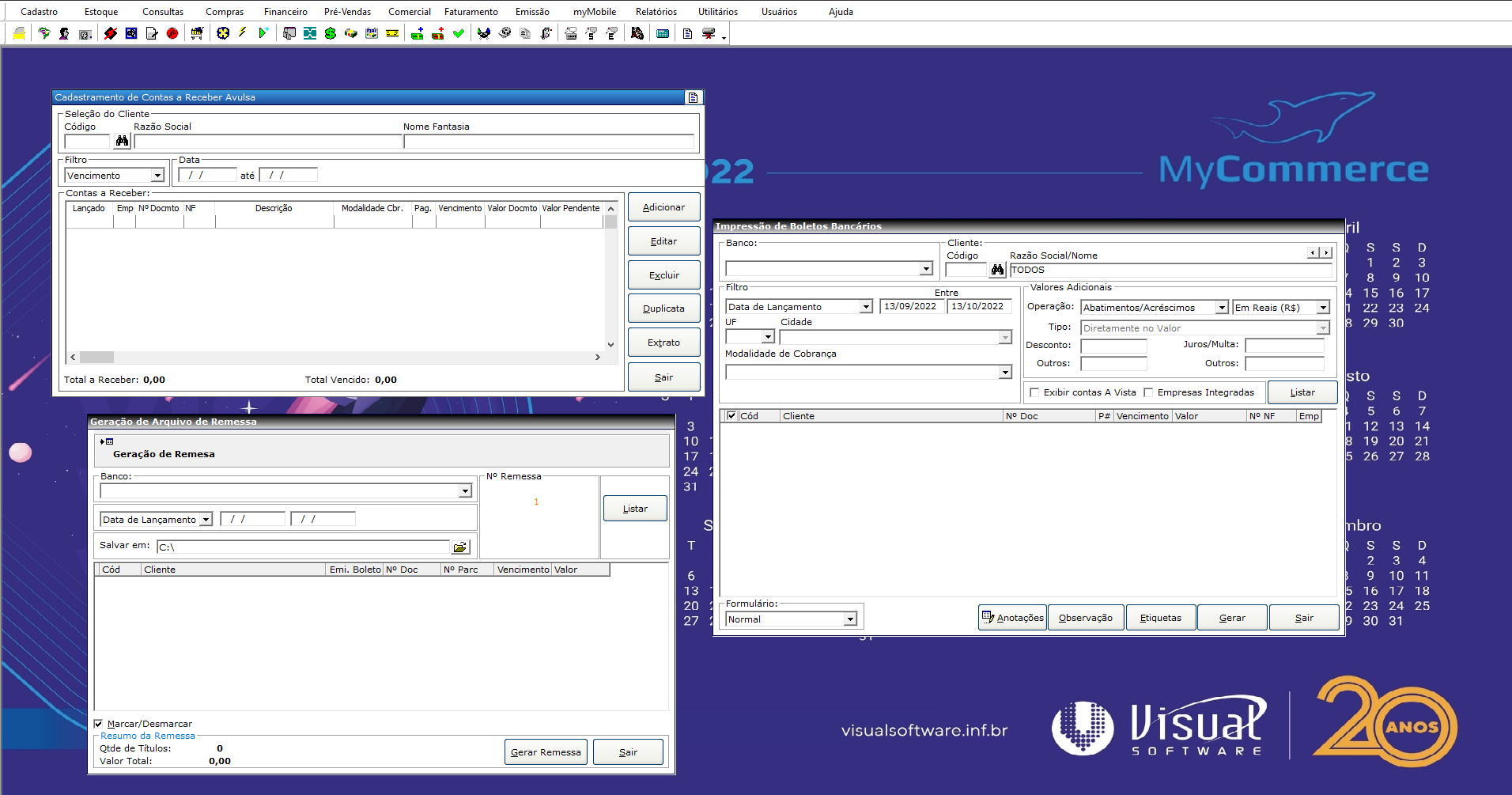Image resolution: width=1512 pixels, height=795 pixels.
Task: Open Data de Lançamento filter dropdown in Boletos
Action: pos(866,307)
